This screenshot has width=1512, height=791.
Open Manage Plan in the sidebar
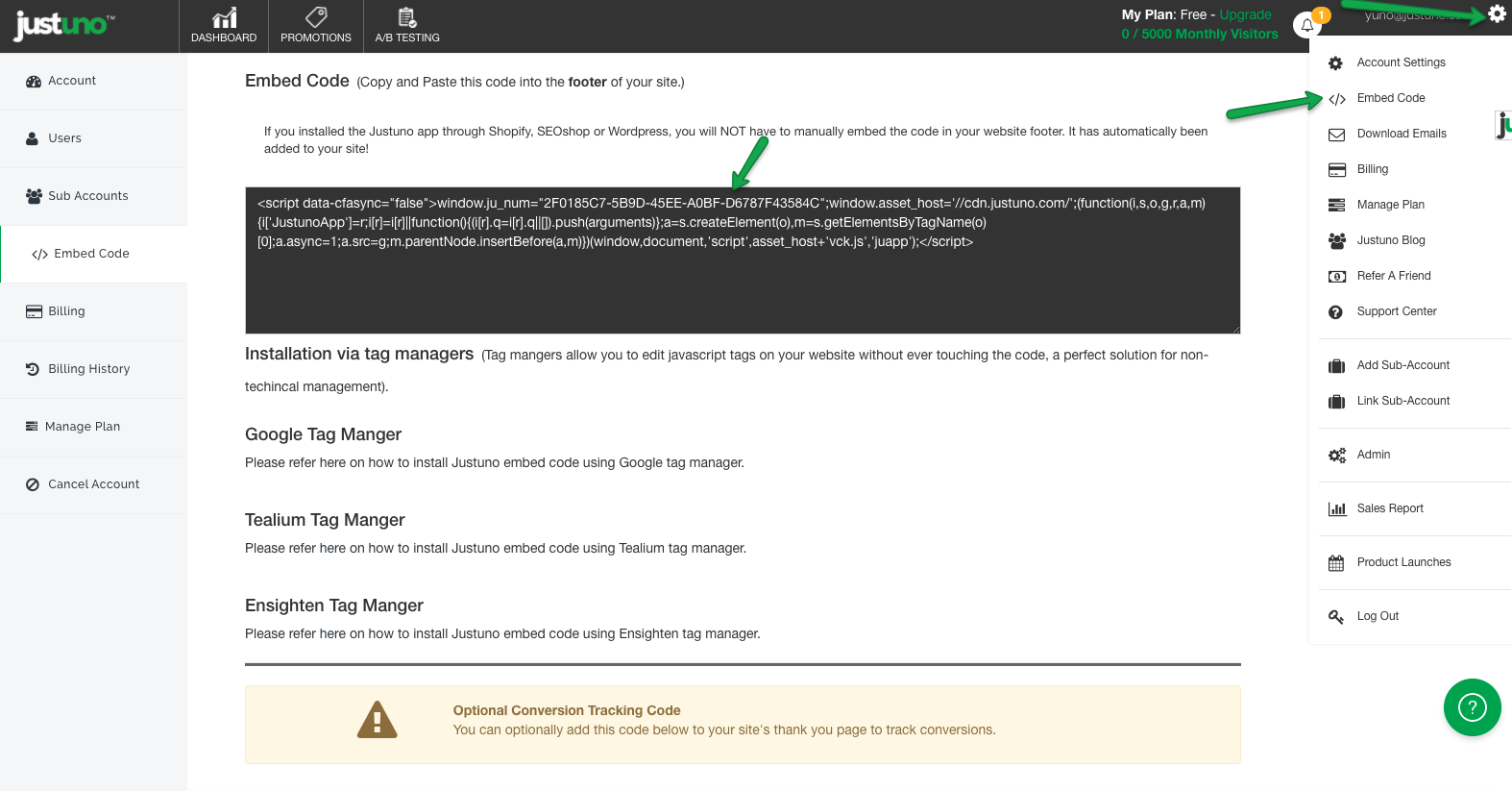click(93, 427)
